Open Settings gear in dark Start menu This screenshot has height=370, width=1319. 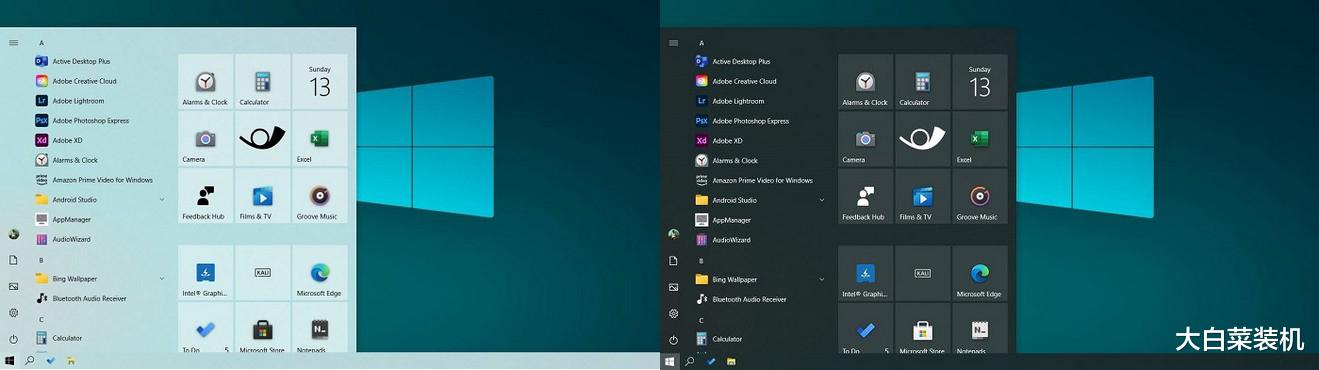click(673, 313)
